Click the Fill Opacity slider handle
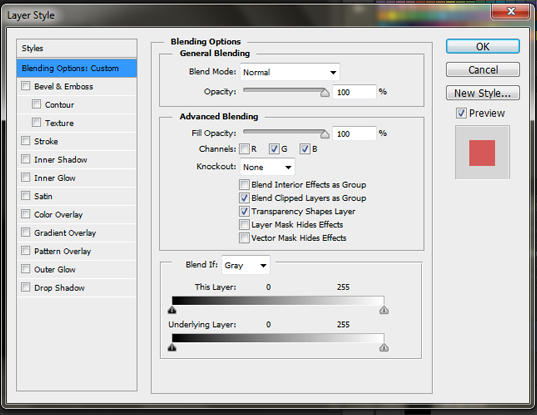Viewport: 537px width, 415px height. click(325, 135)
